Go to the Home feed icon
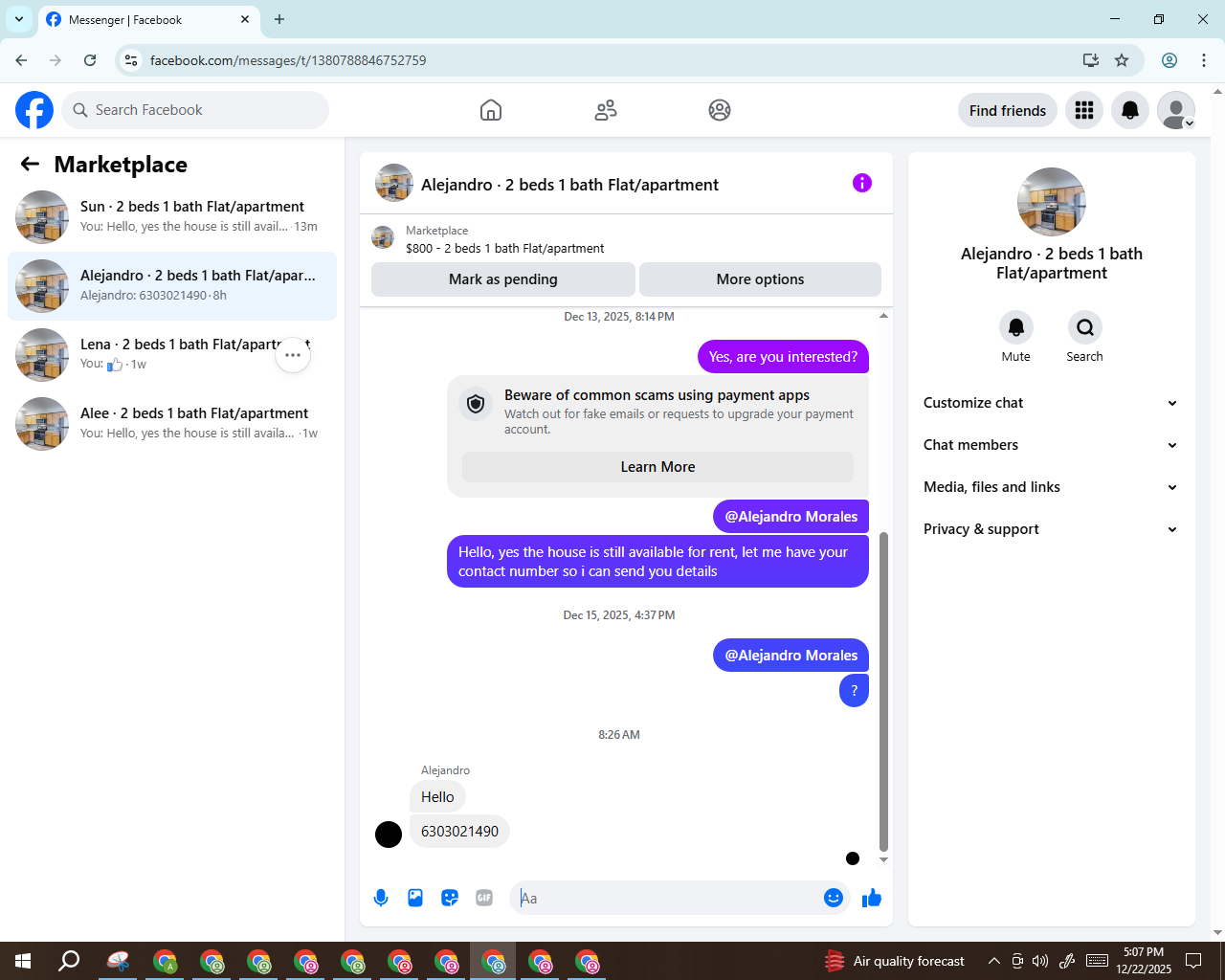The height and width of the screenshot is (980, 1225). [491, 110]
